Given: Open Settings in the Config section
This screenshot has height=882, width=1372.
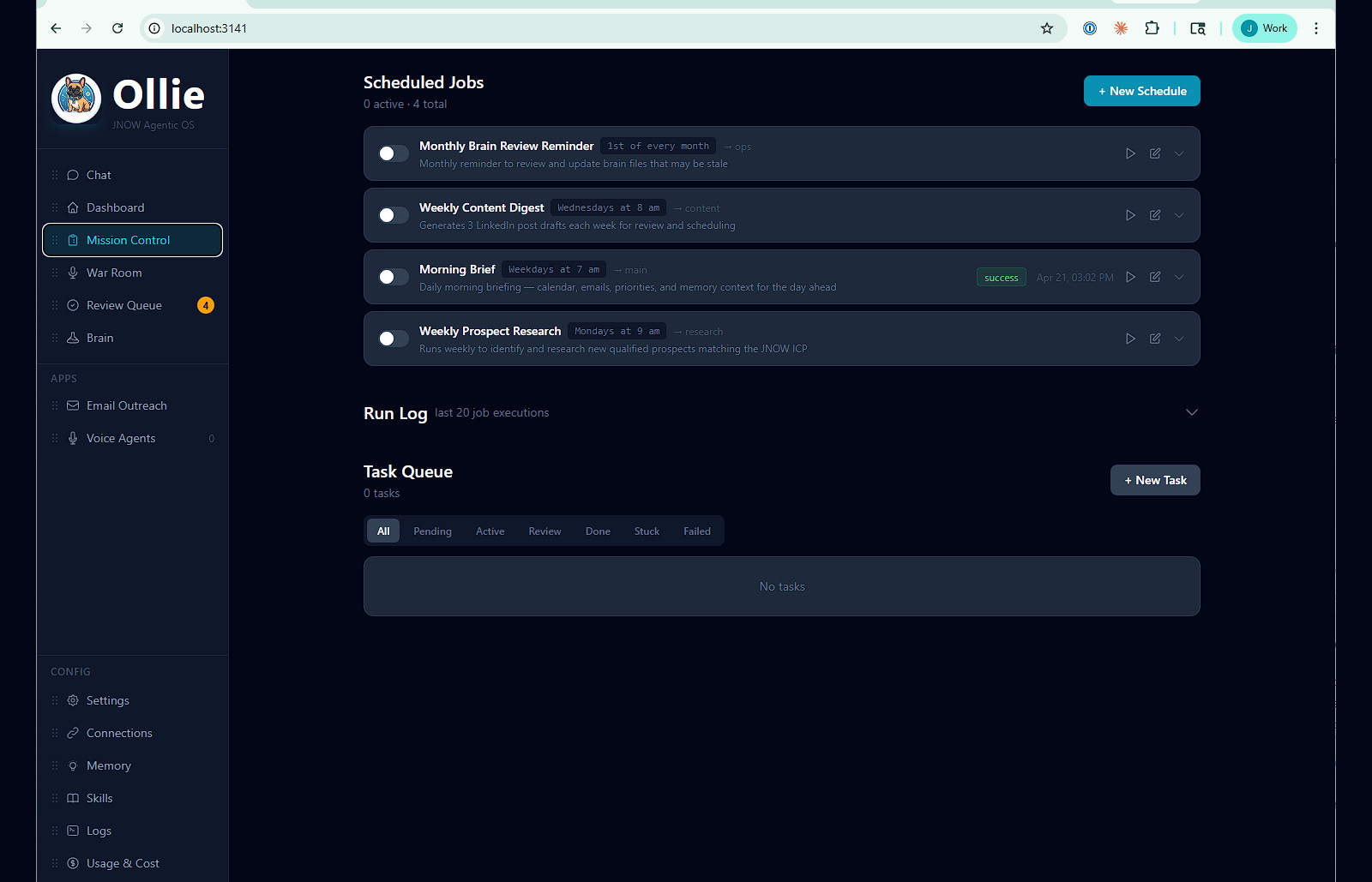Looking at the screenshot, I should [132, 700].
